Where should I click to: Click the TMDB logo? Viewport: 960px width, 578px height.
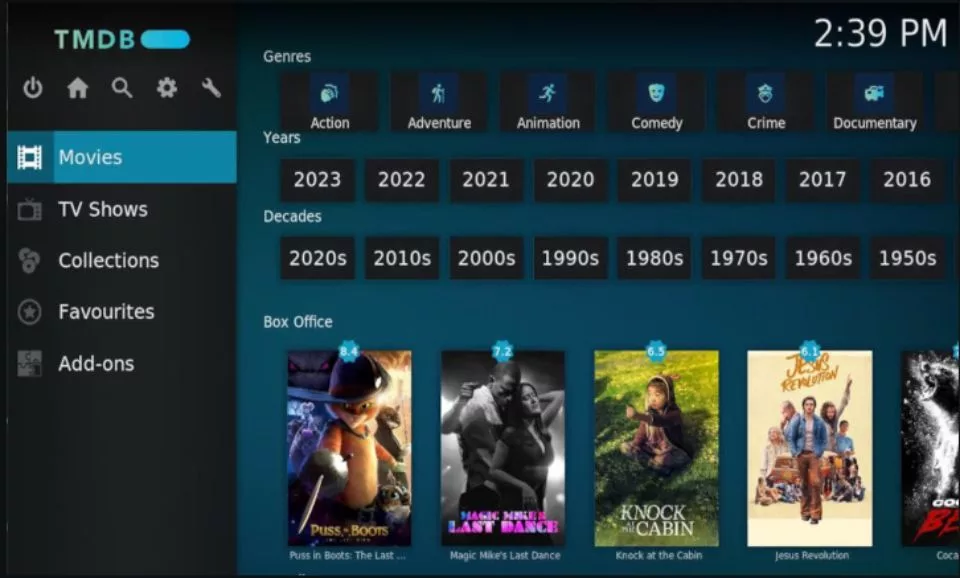click(x=122, y=39)
